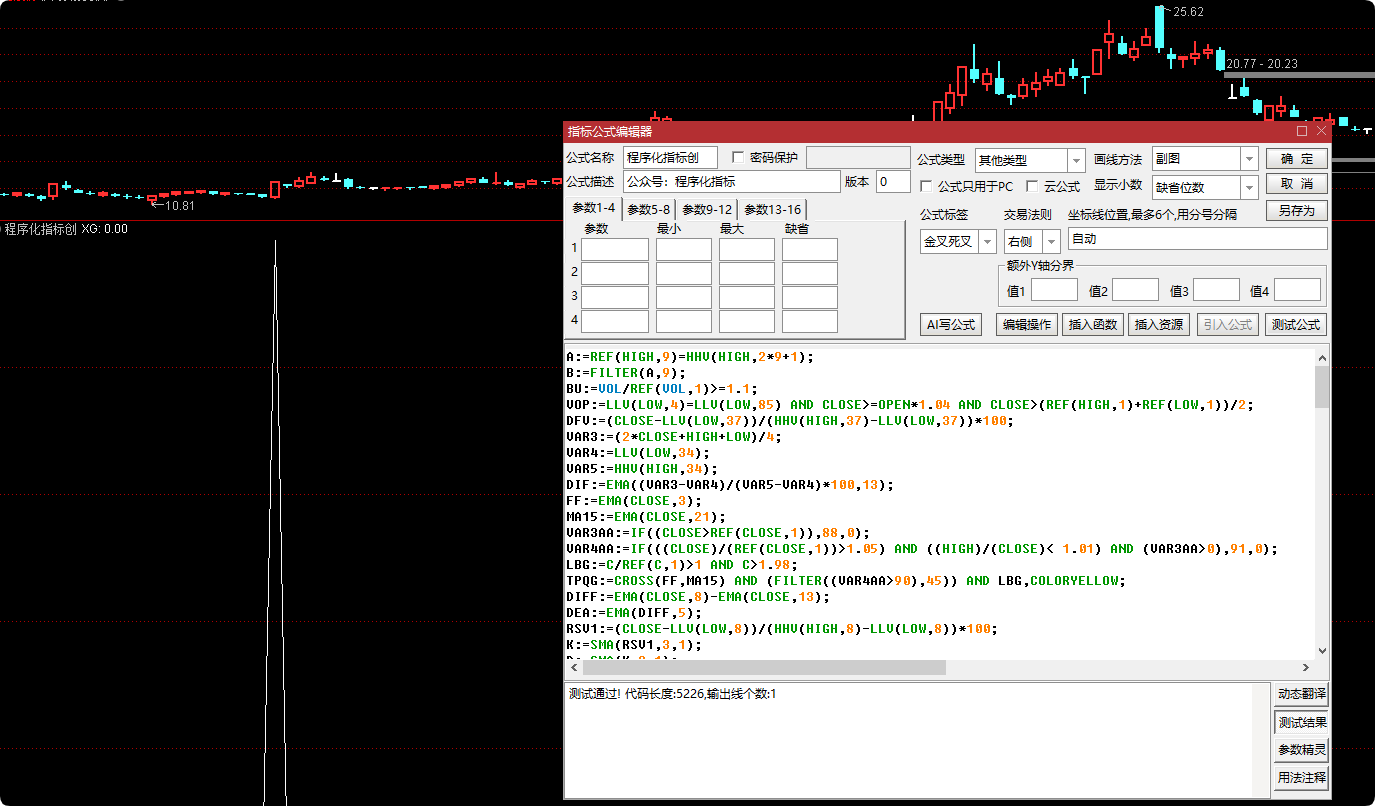This screenshot has height=806, width=1375.
Task: Click the code editor scroll-up arrow
Action: [1322, 356]
